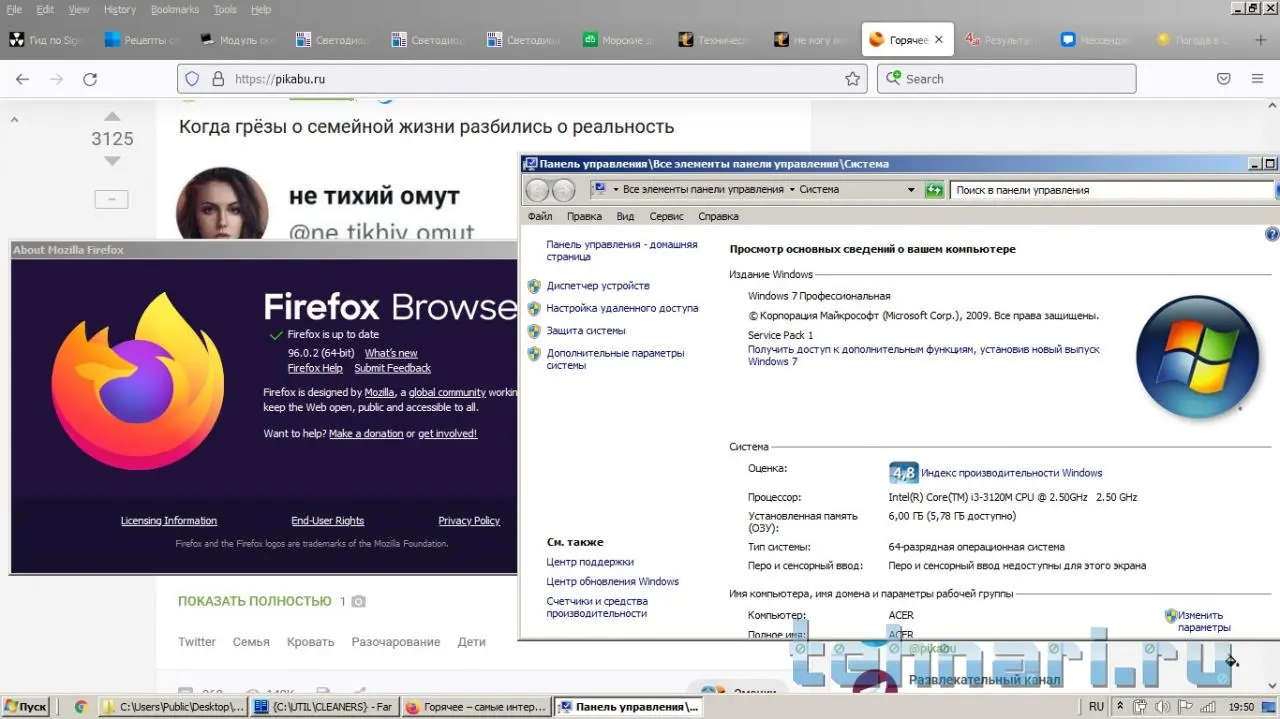Click the Разочарование tag
The image size is (1280, 719).
pos(396,642)
